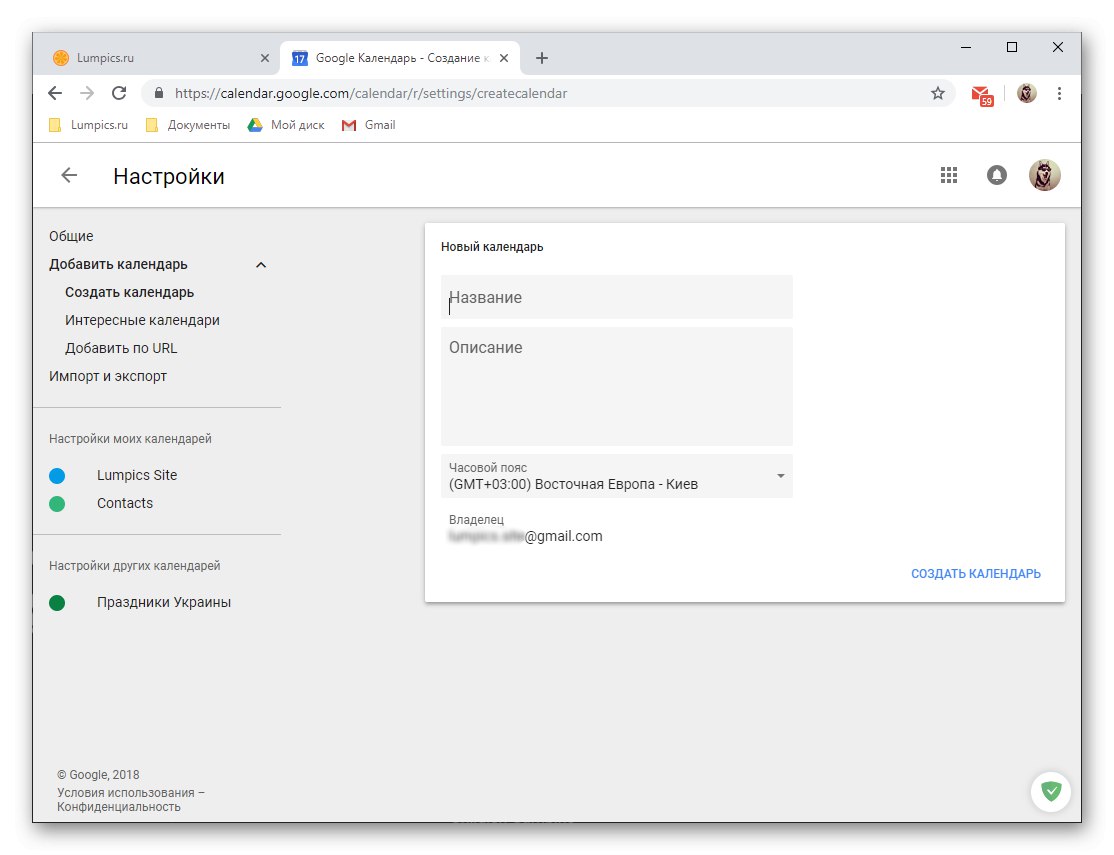Image resolution: width=1114 pixels, height=855 pixels.
Task: Open Gmail from the bookmarks bar
Action: click(x=367, y=124)
